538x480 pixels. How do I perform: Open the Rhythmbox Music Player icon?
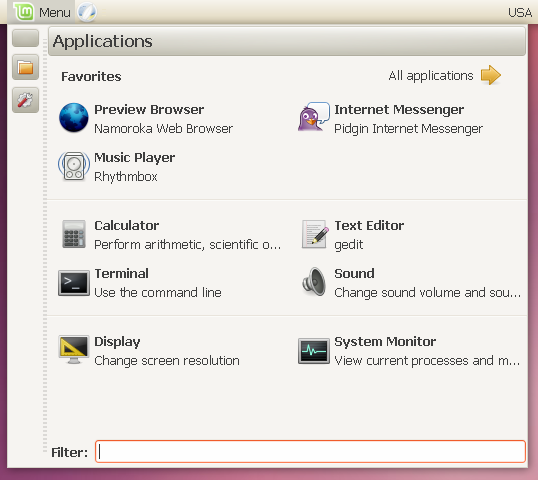[x=73, y=166]
